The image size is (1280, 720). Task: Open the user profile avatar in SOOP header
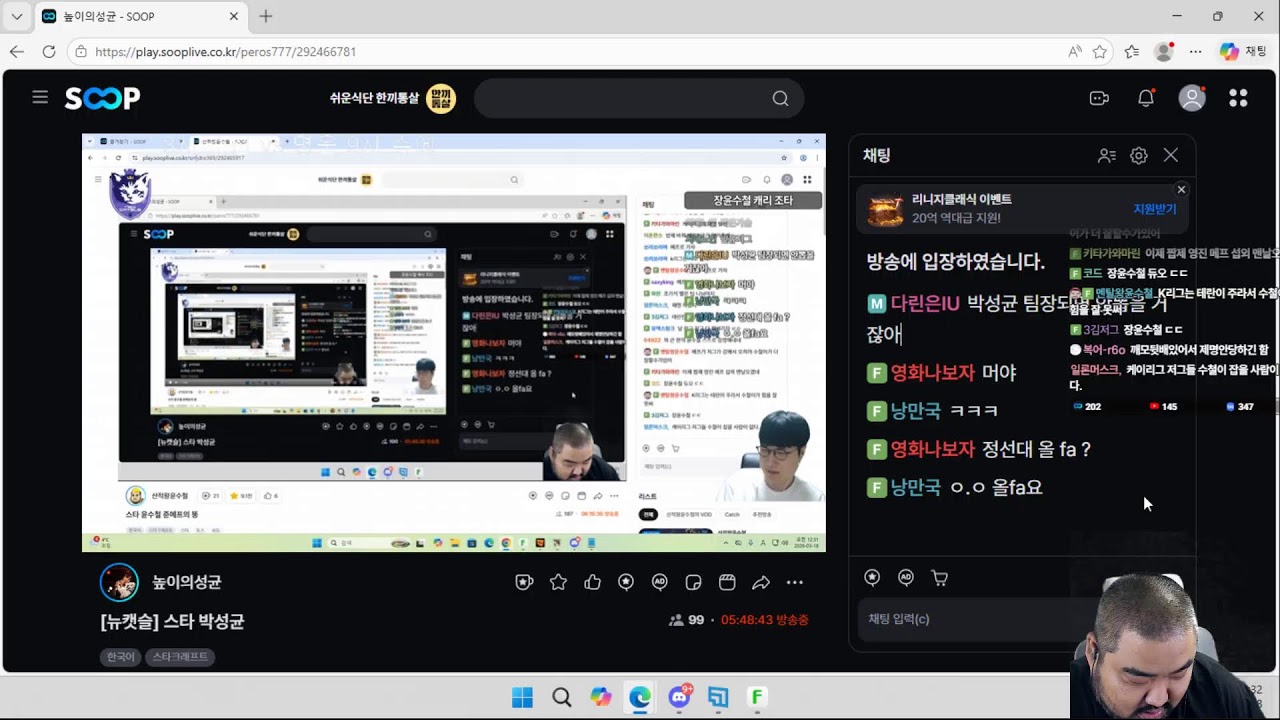1192,97
